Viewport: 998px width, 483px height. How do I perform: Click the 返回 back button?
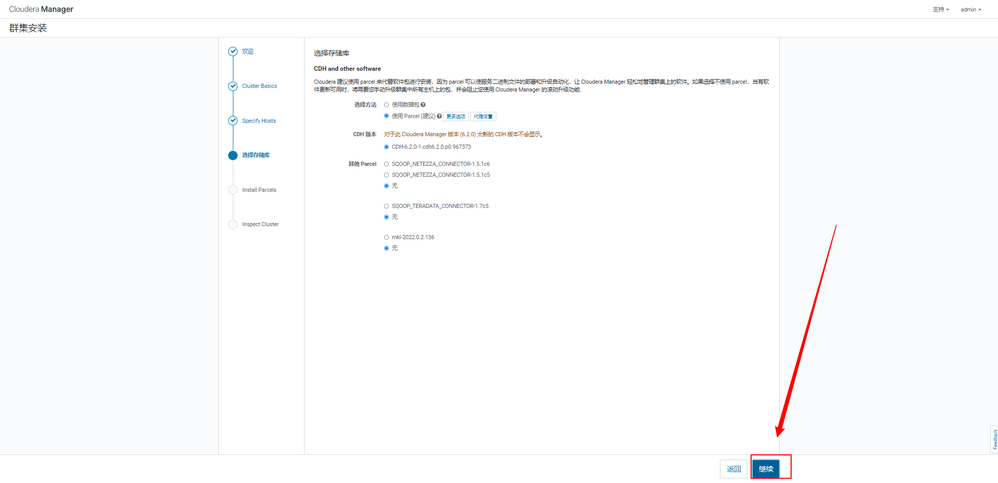pyautogui.click(x=734, y=469)
